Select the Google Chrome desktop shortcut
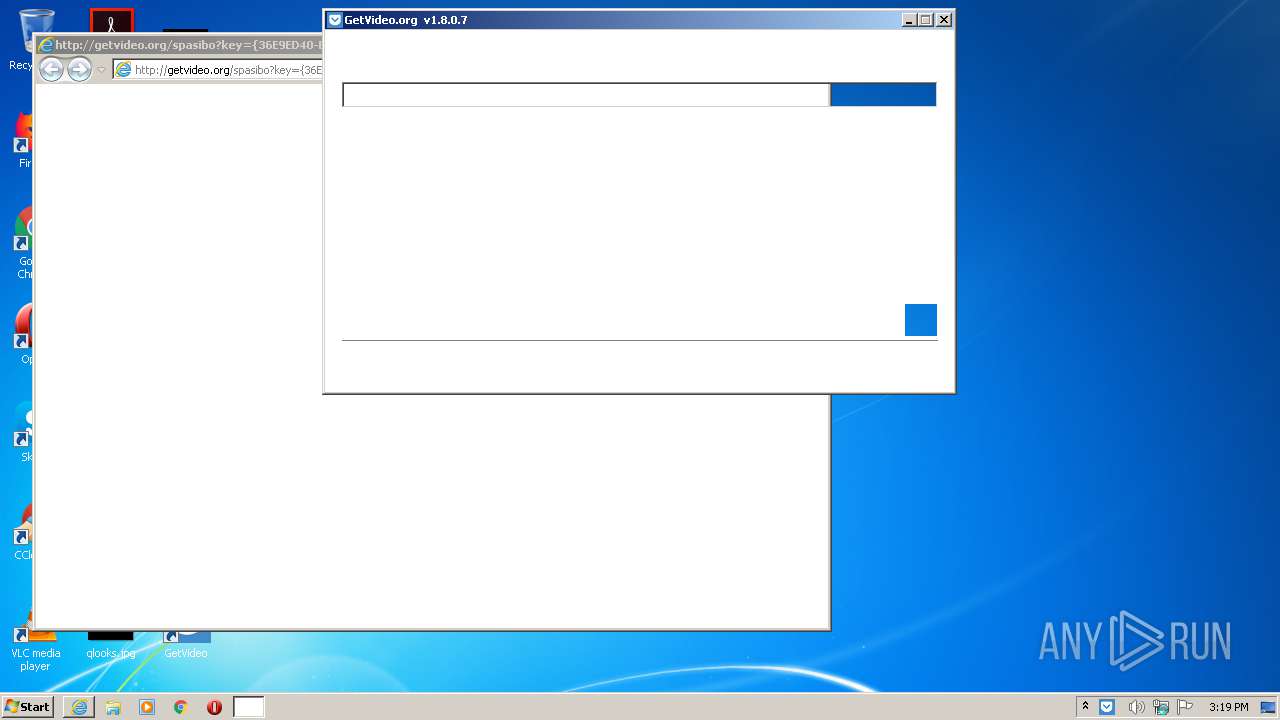This screenshot has height=720, width=1280. [24, 243]
